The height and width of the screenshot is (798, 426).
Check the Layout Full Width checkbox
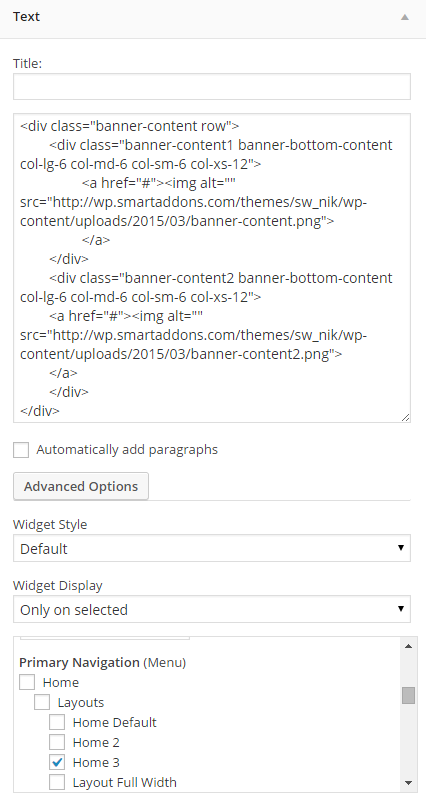point(57,782)
